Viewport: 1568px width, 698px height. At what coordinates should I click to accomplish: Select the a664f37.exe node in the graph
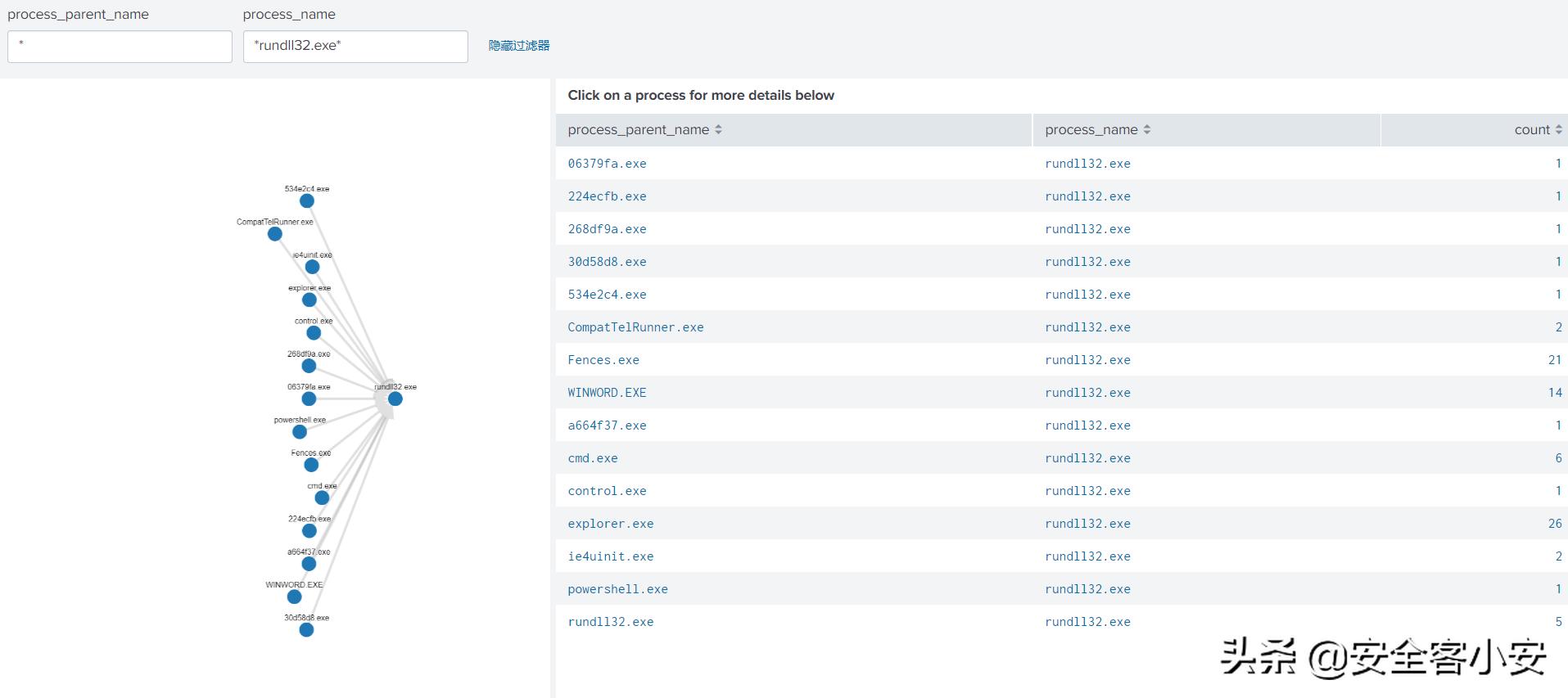point(309,564)
